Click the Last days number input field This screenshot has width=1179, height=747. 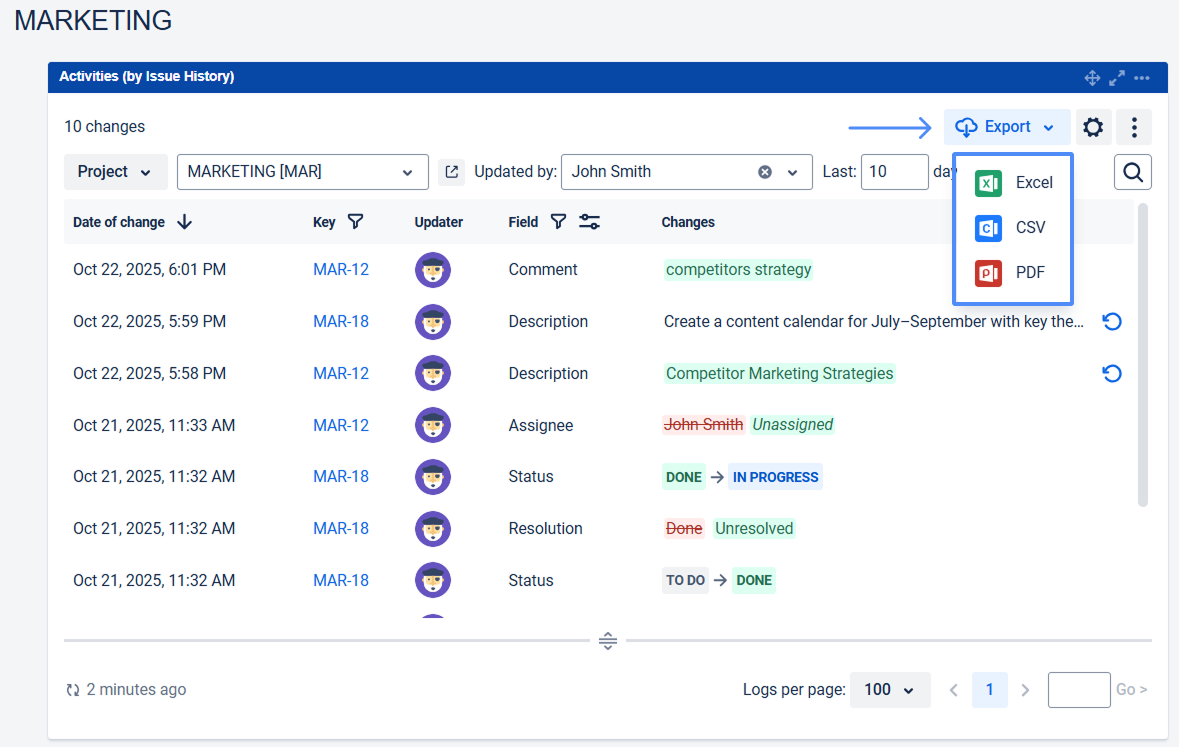894,172
